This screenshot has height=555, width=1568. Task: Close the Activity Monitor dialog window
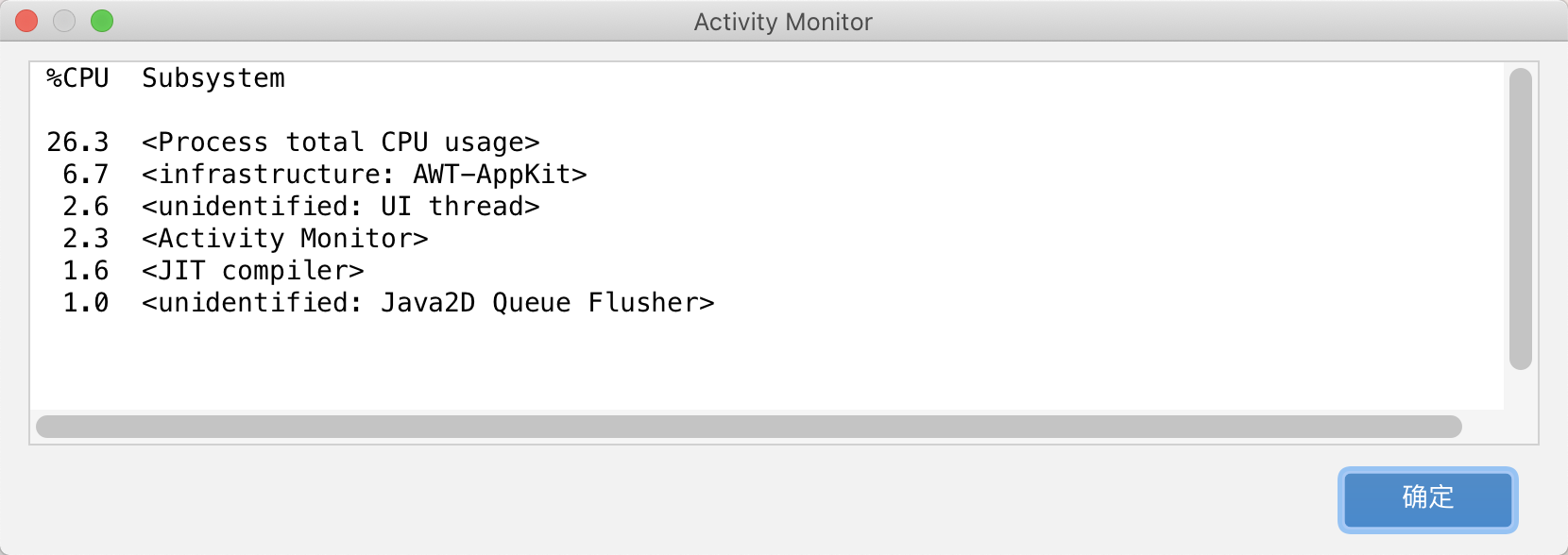(x=26, y=21)
